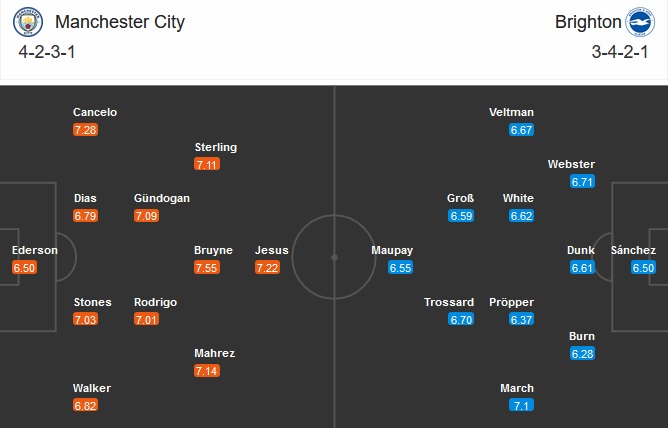This screenshot has height=428, width=668.
Task: Click Maupay's 6.55 rating badge
Action: pyautogui.click(x=400, y=267)
